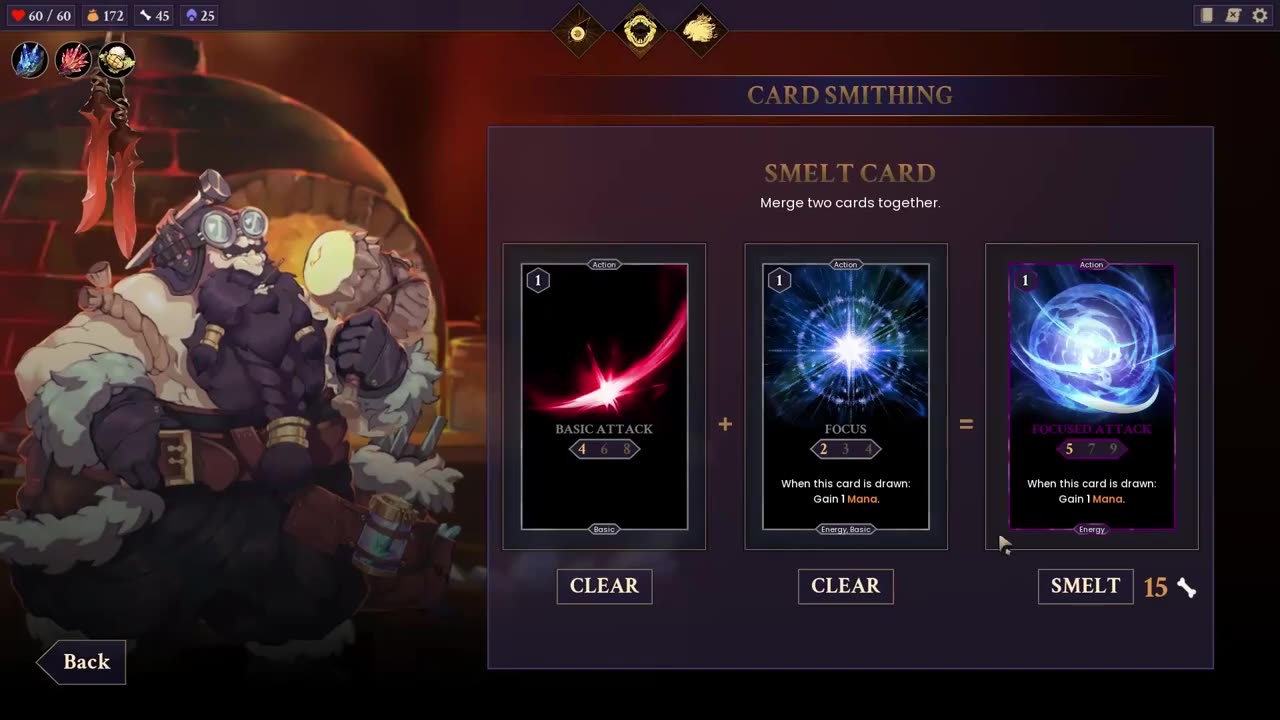Select the Basic Attack card
Screen dimensions: 1280x720
(x=604, y=396)
